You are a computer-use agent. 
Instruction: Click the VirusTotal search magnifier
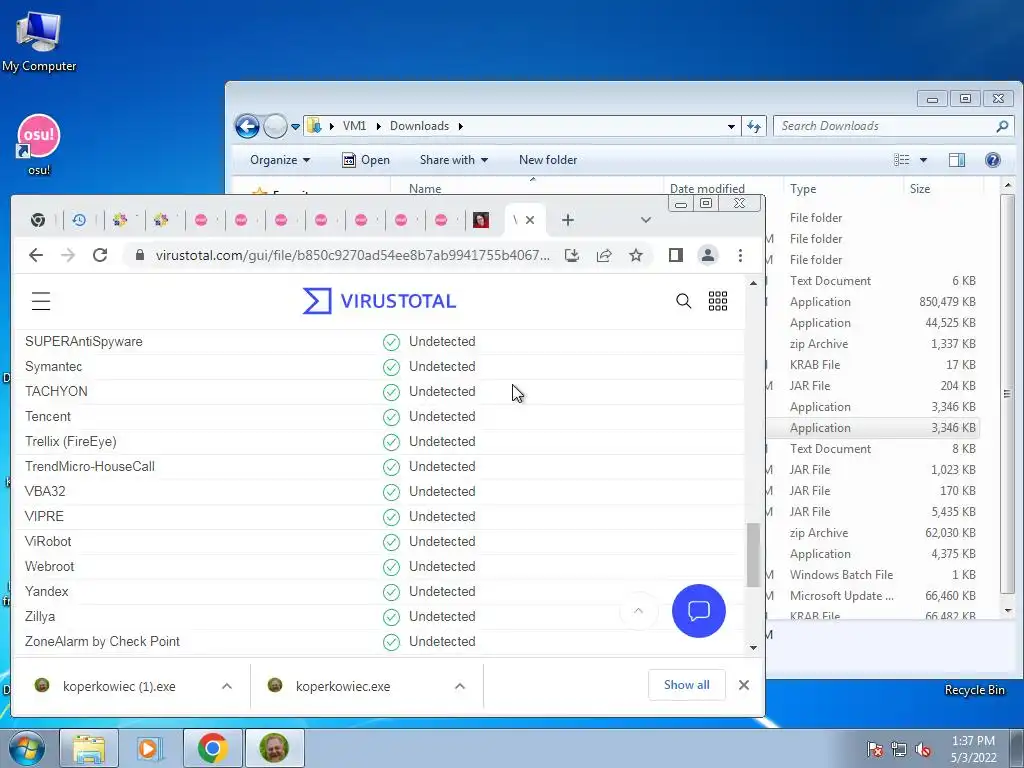[x=683, y=300]
